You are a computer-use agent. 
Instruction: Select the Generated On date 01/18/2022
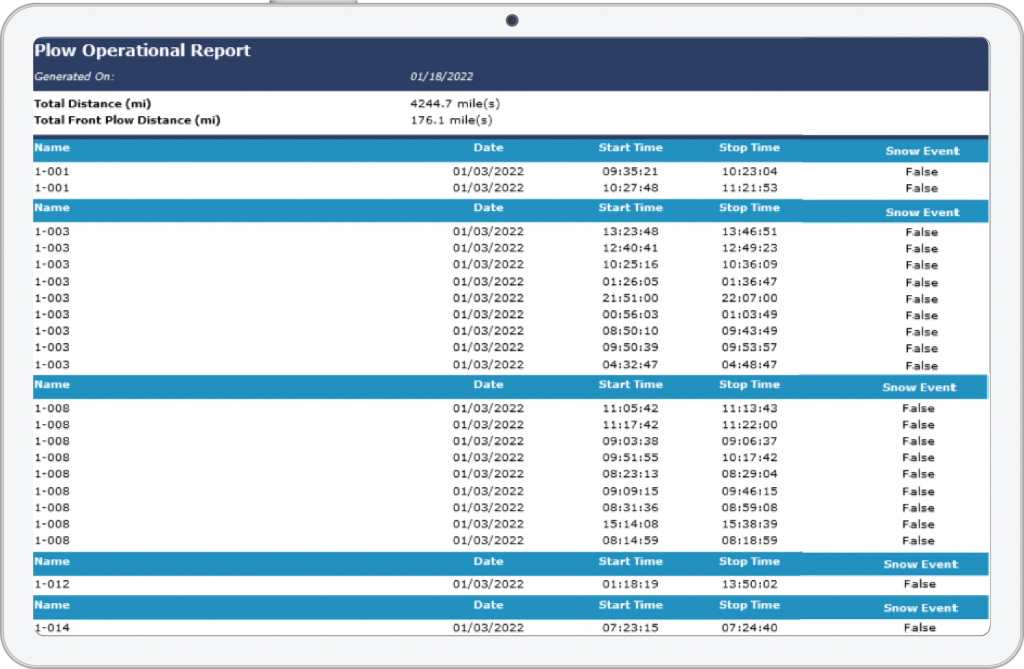coord(441,76)
